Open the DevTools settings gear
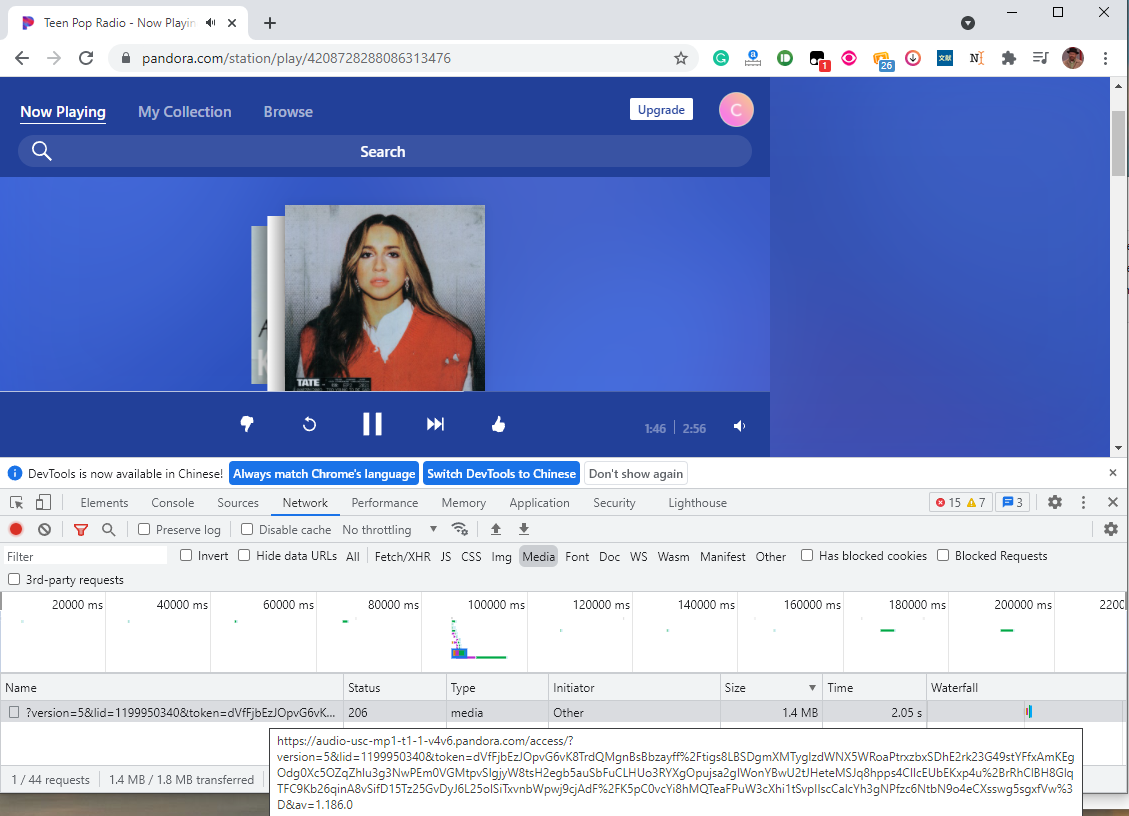 point(1054,502)
